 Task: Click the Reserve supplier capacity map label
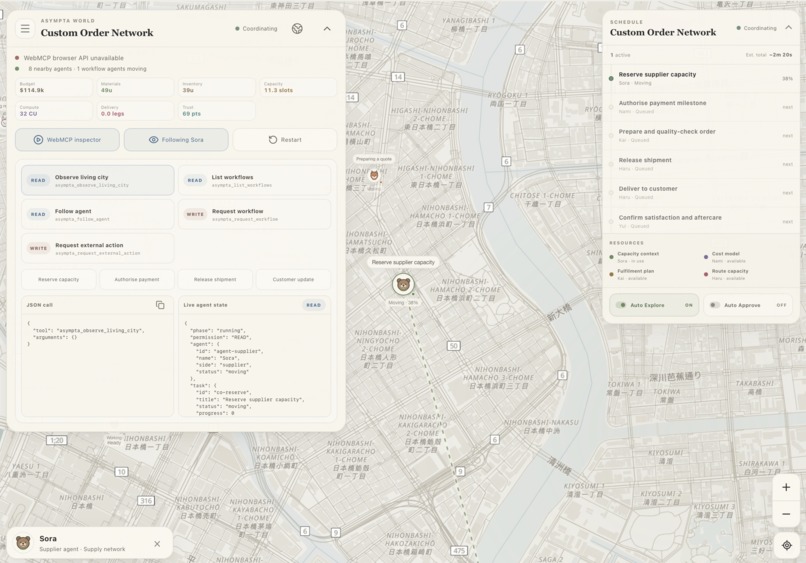pos(403,262)
